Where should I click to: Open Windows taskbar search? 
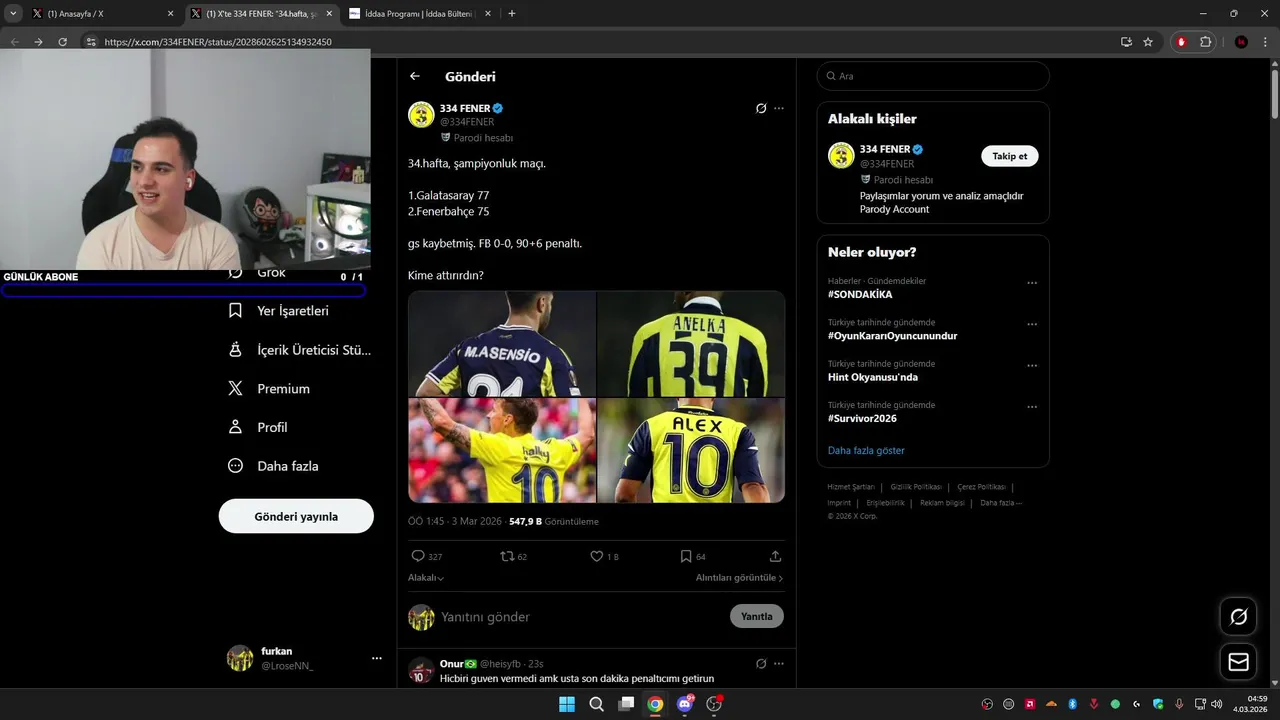(596, 704)
